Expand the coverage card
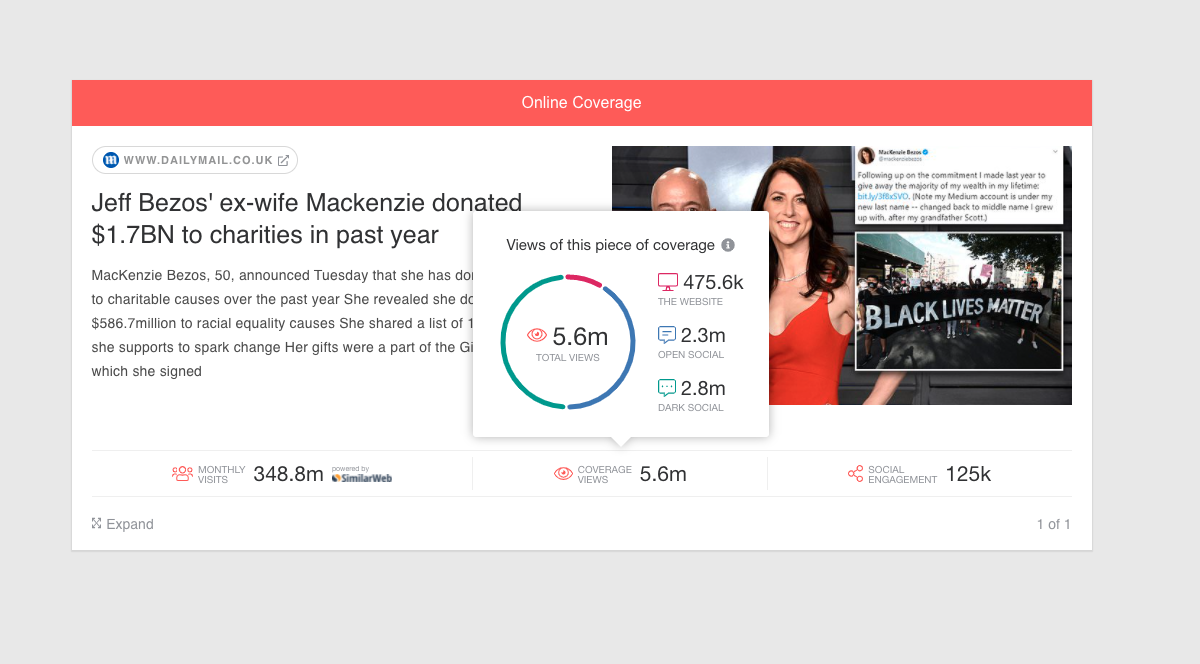 [123, 524]
